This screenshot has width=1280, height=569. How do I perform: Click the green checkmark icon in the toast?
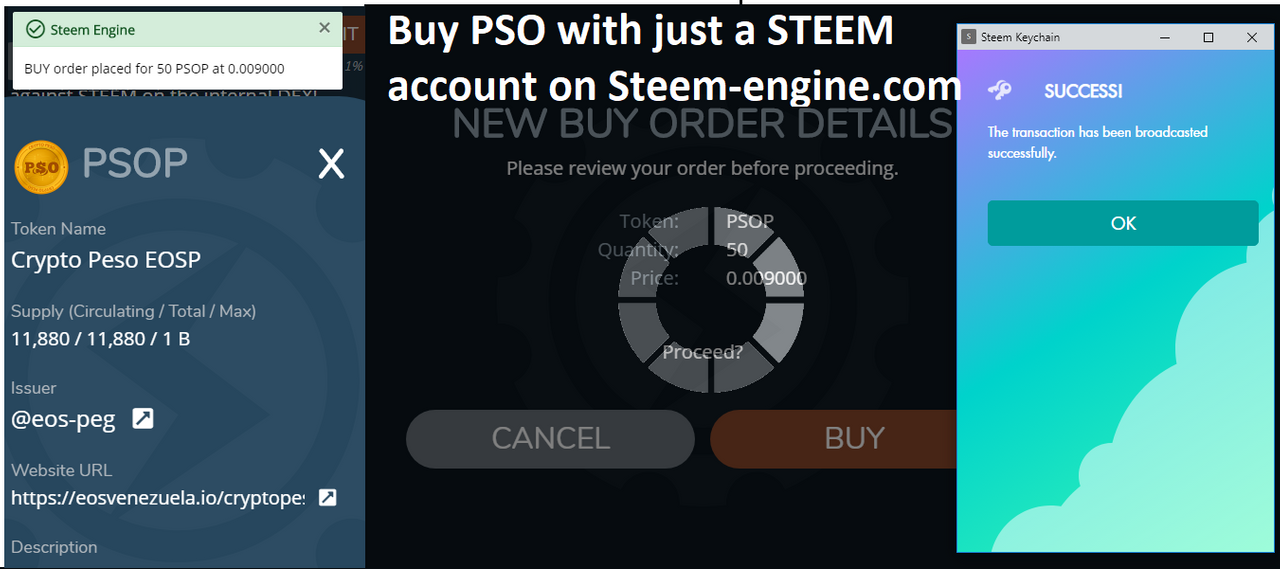click(36, 30)
